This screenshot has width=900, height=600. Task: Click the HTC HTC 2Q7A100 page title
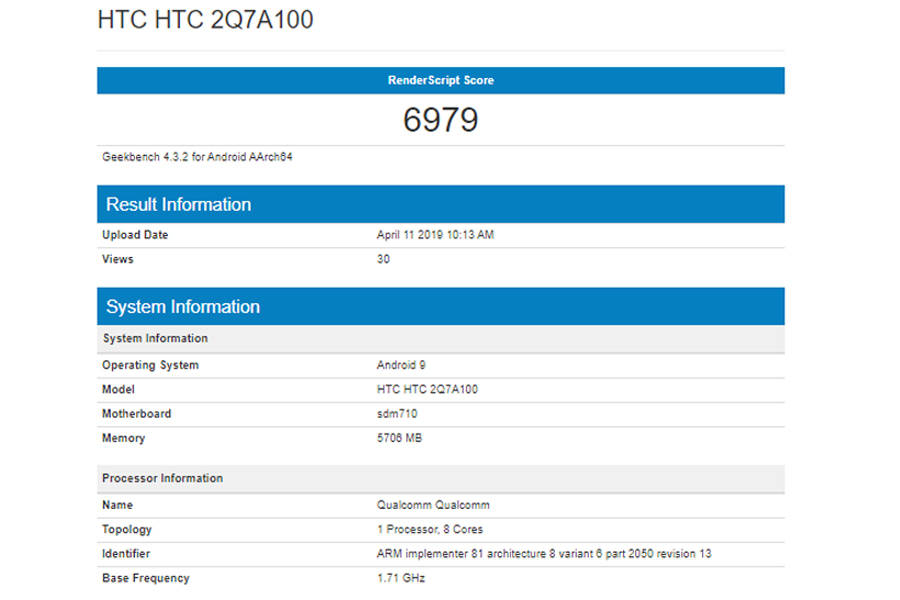point(205,19)
